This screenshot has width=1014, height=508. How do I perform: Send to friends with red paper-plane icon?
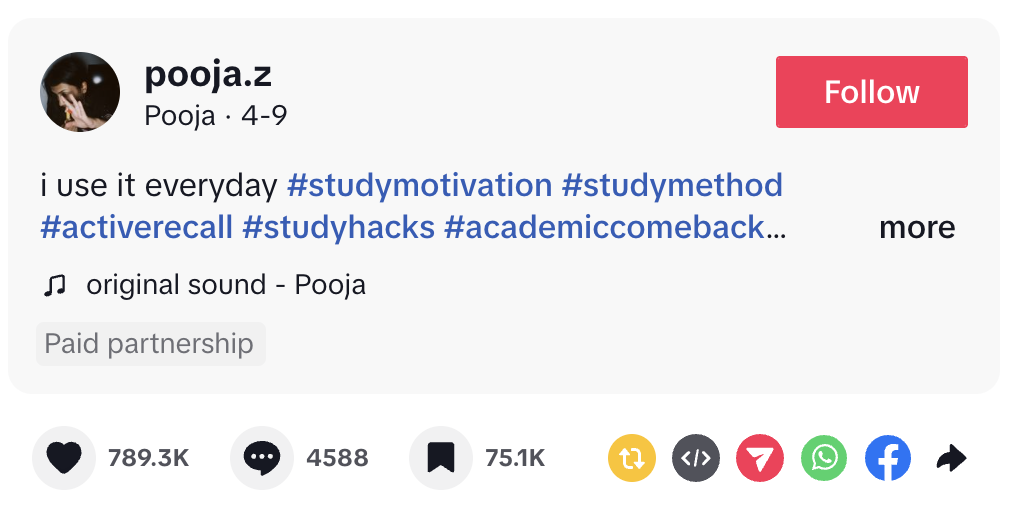click(760, 459)
